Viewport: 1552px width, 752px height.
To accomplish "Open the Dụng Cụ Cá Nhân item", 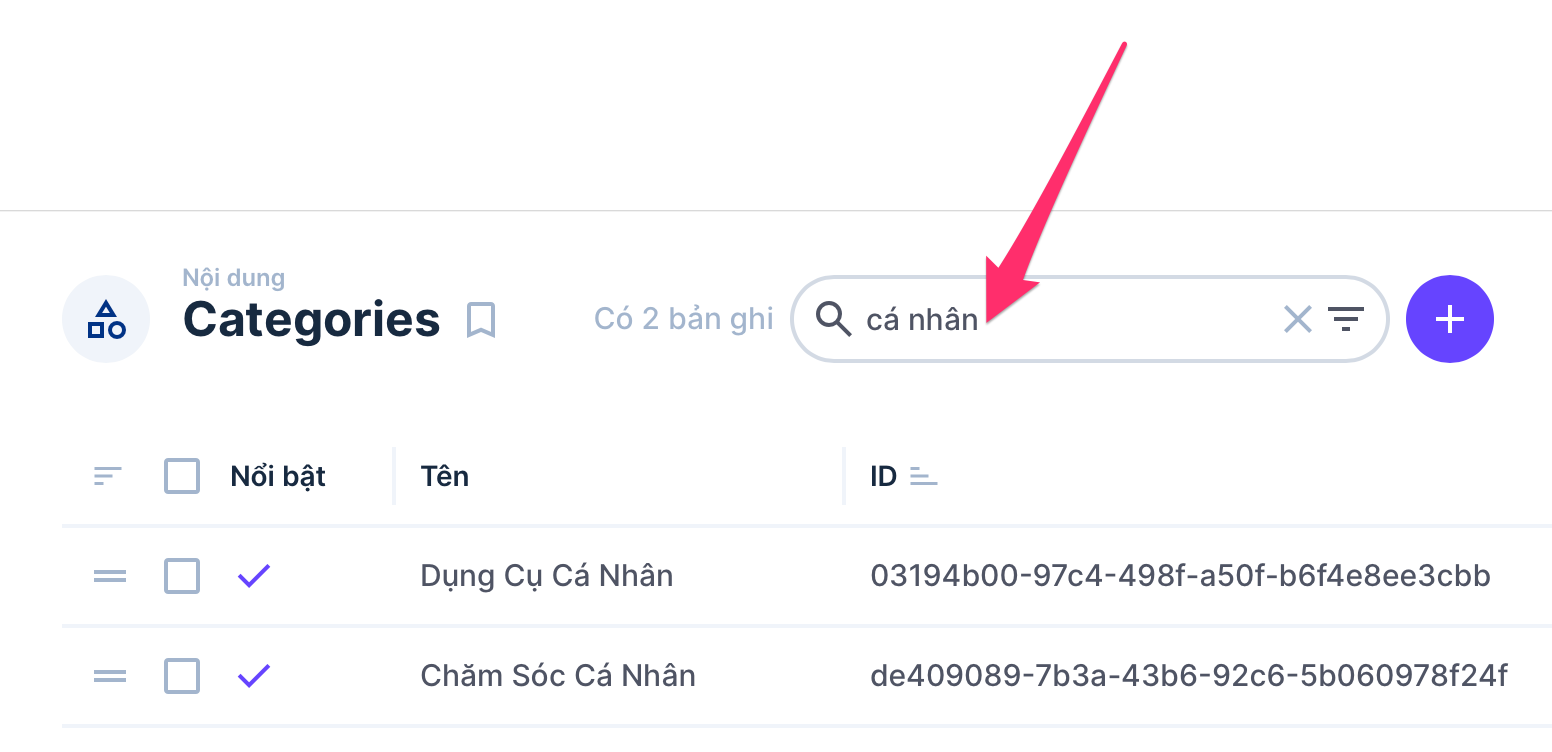I will 546,576.
